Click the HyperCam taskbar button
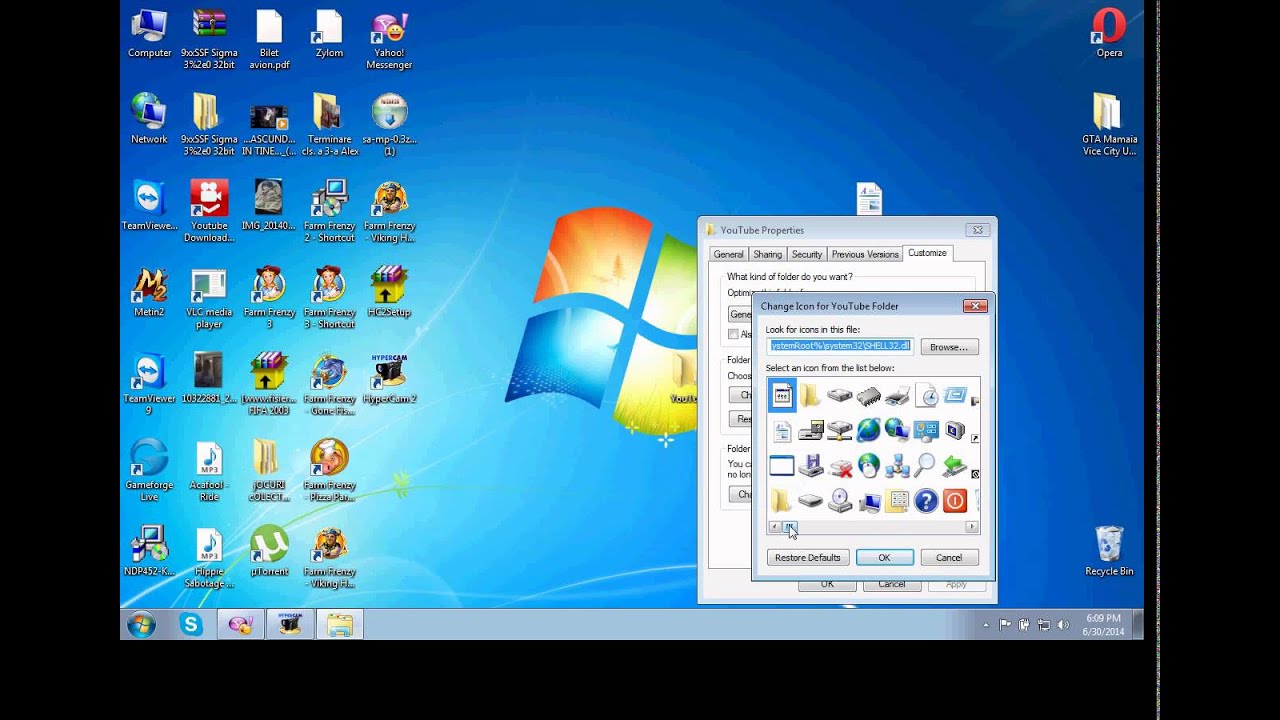The height and width of the screenshot is (720, 1280). 289,625
